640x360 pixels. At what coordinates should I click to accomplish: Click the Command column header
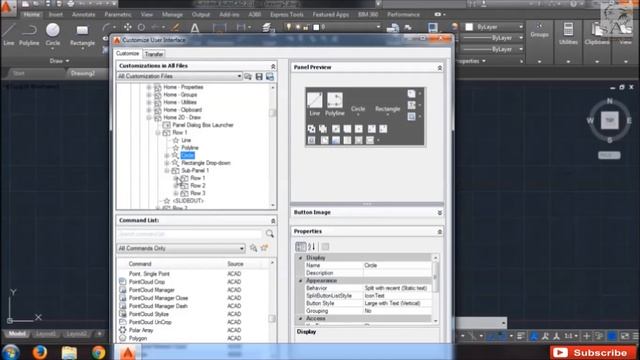[140, 264]
